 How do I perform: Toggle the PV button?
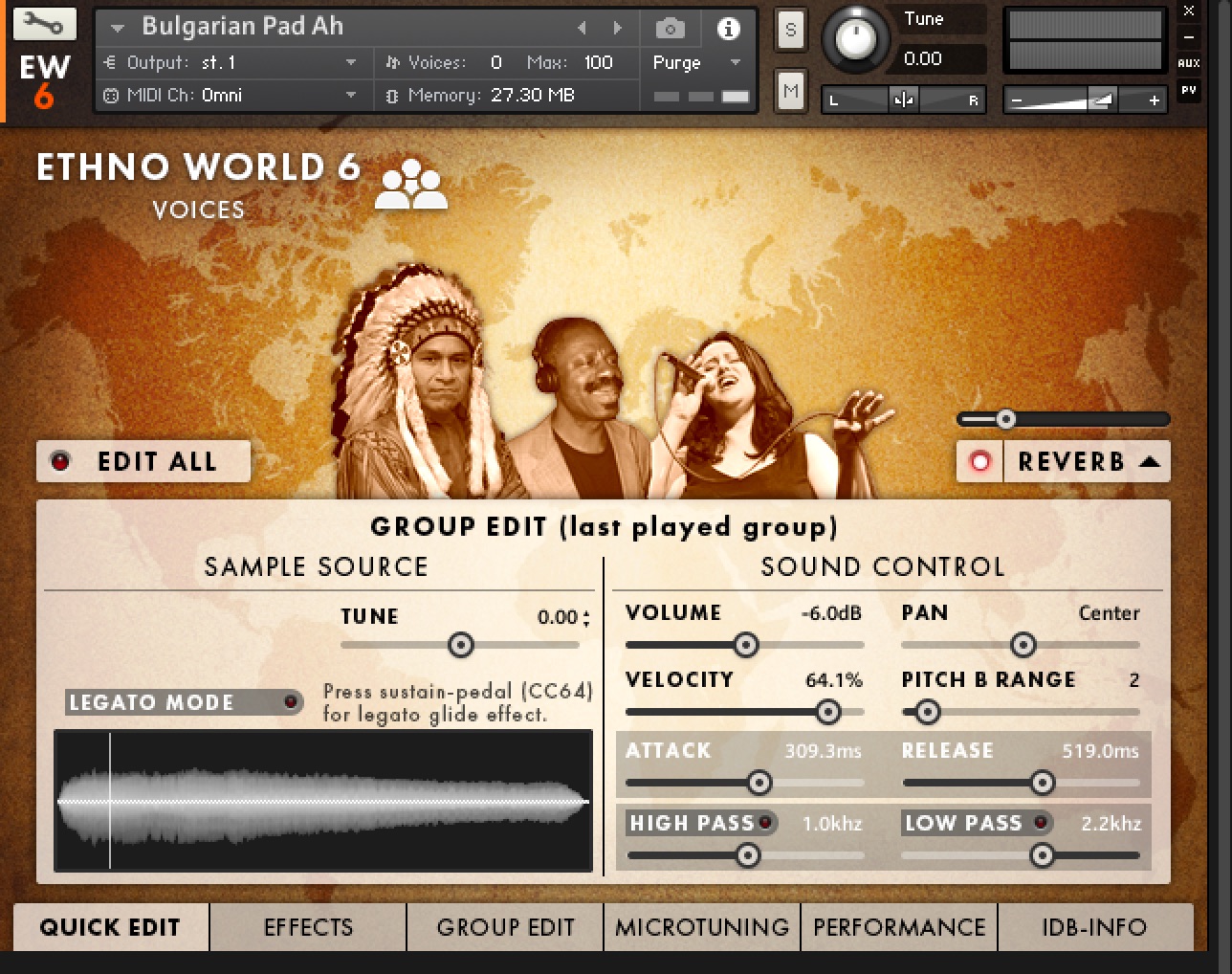click(1189, 90)
